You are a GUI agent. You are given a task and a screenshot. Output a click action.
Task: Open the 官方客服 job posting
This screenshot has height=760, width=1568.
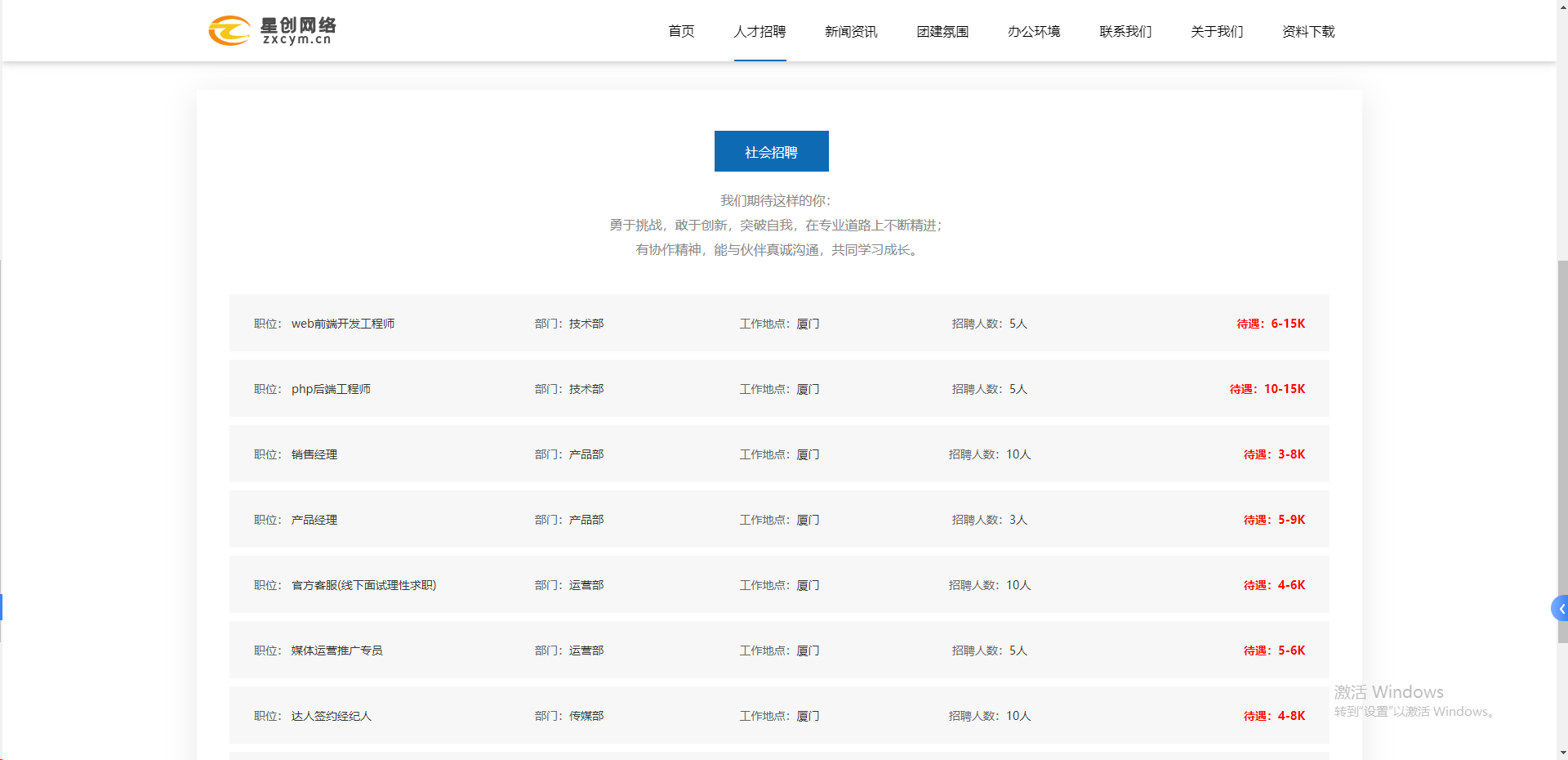point(363,585)
